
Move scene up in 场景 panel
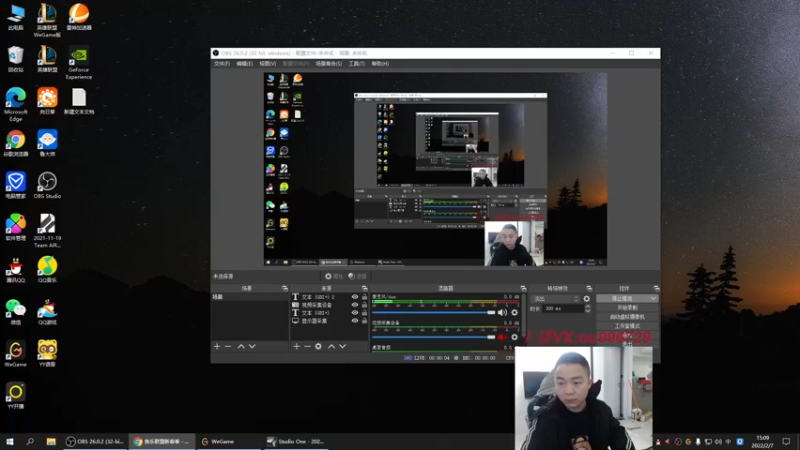[x=241, y=346]
